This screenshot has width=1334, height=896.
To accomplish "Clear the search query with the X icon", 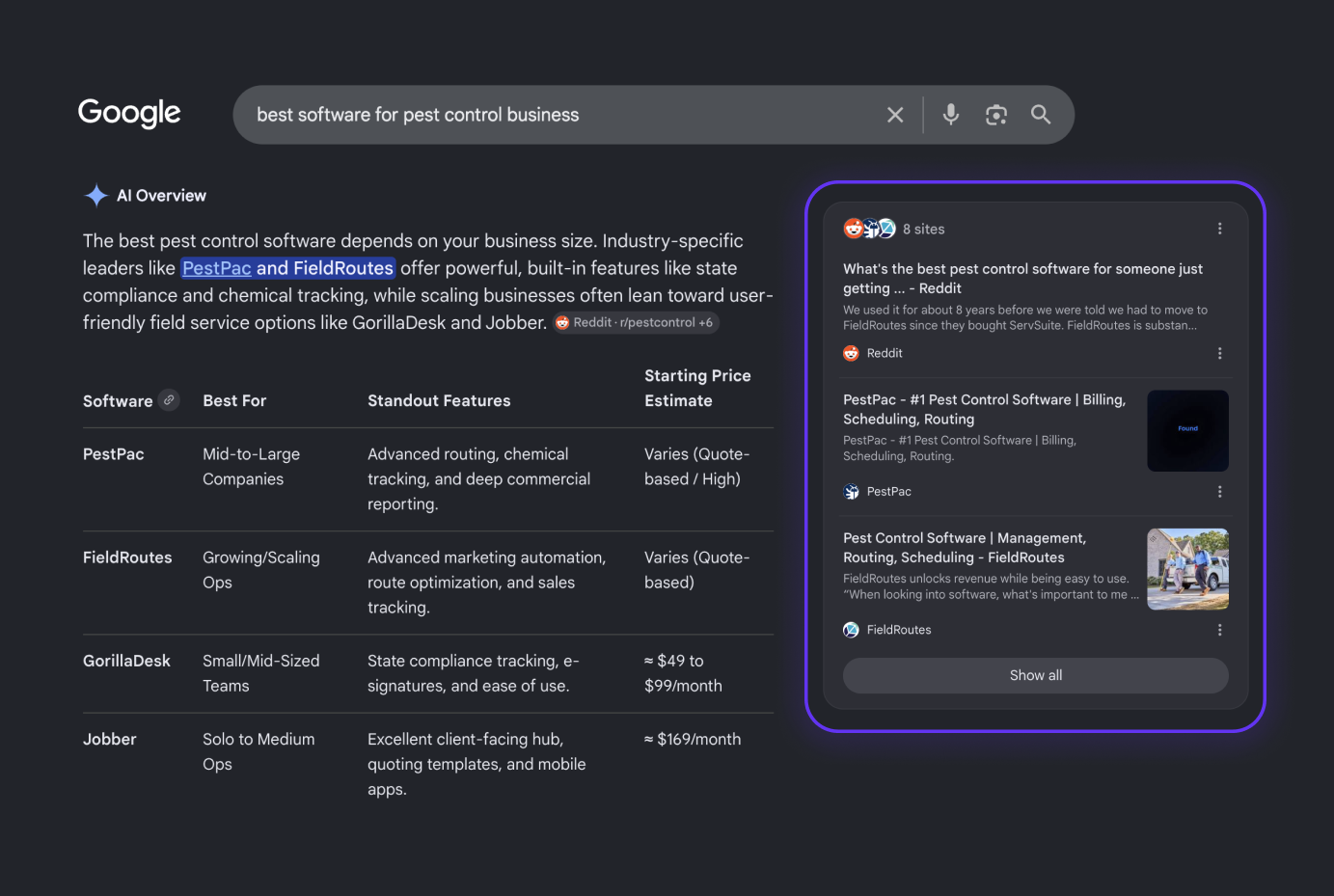I will [x=895, y=115].
